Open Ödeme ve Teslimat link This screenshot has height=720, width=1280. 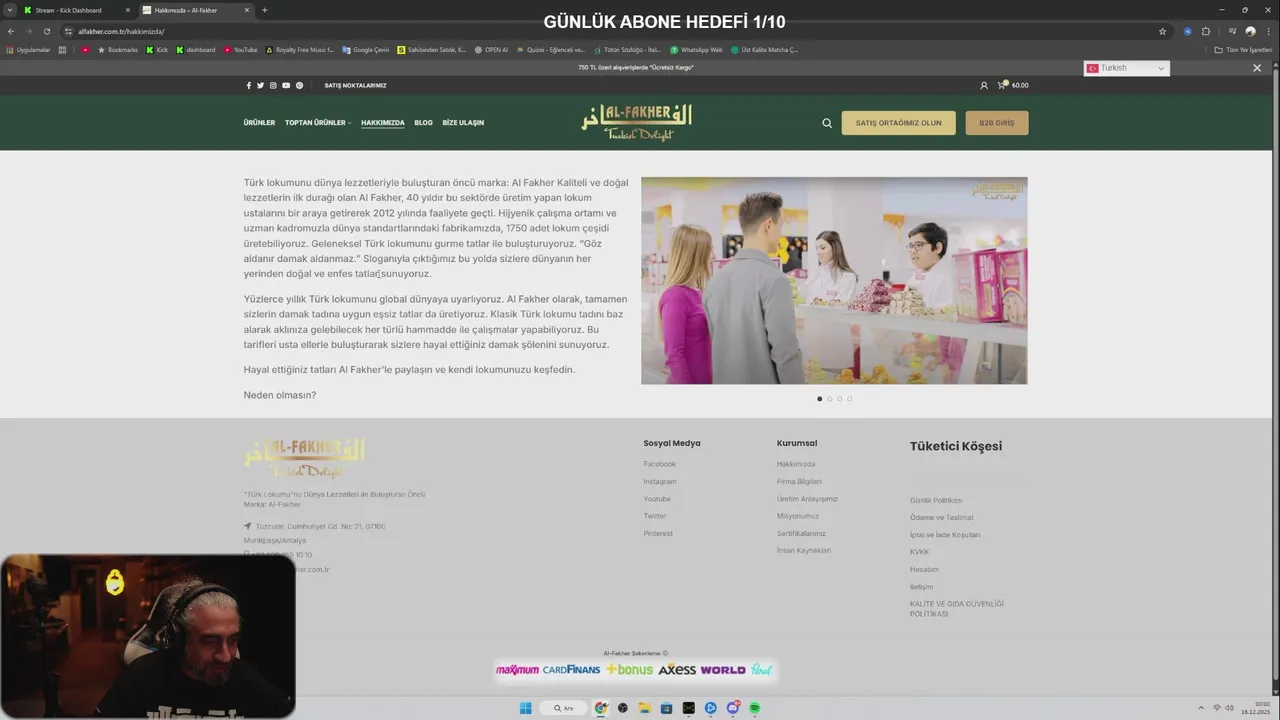[941, 518]
